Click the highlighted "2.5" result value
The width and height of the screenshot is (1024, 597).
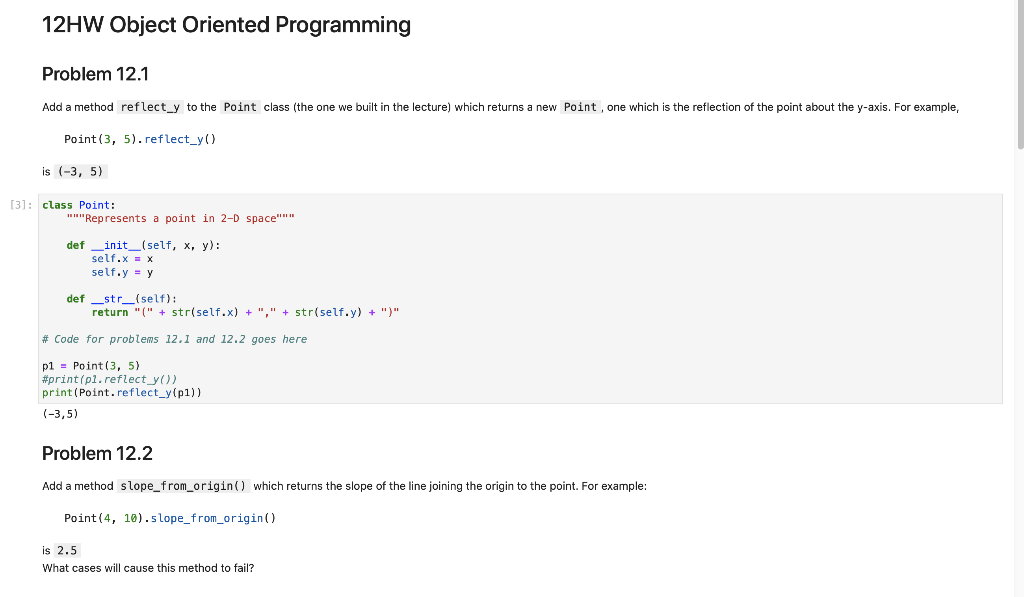pyautogui.click(x=69, y=550)
